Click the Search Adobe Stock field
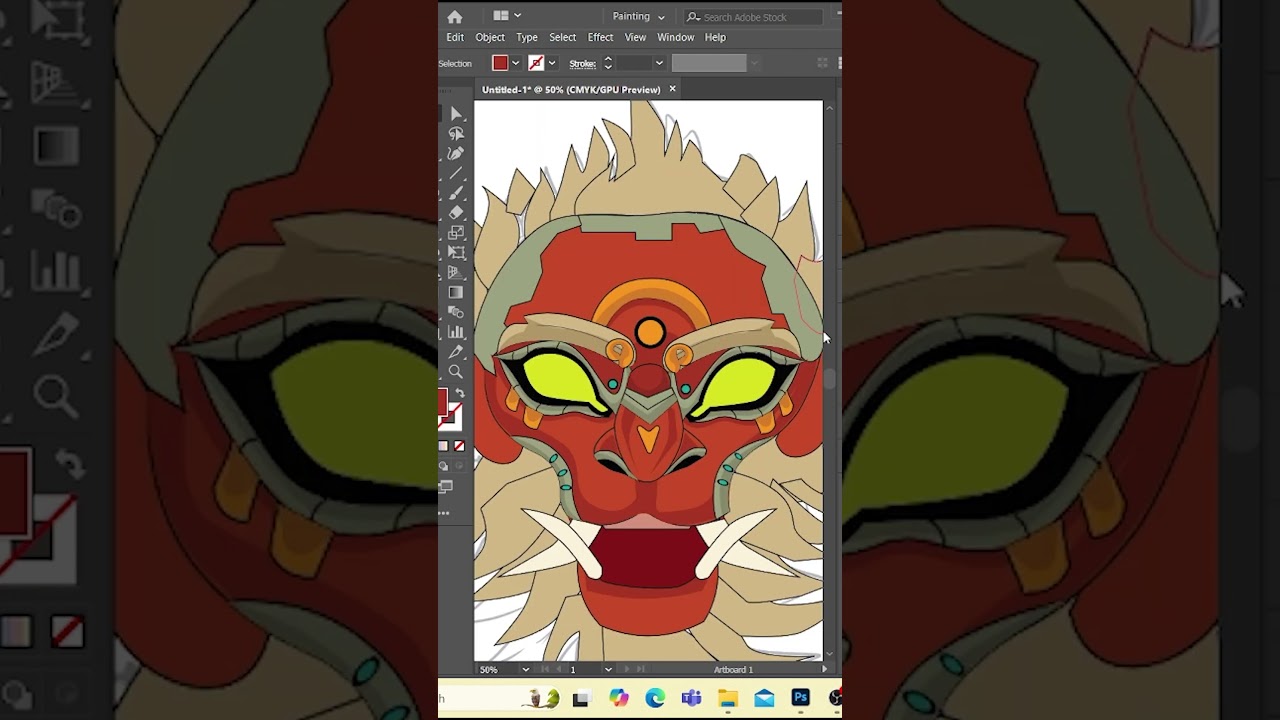The image size is (1280, 720). coord(753,17)
